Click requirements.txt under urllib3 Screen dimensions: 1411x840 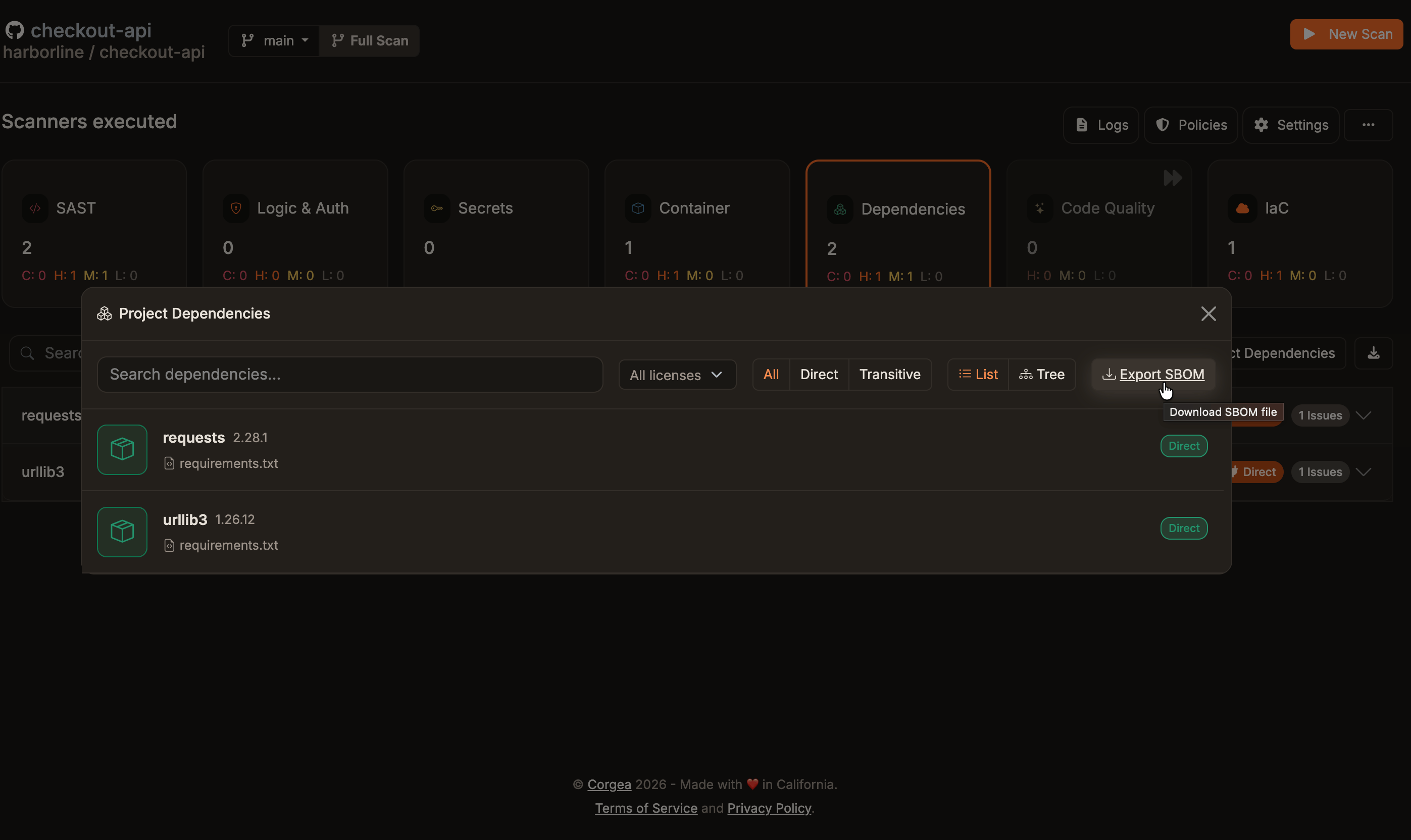pos(229,545)
